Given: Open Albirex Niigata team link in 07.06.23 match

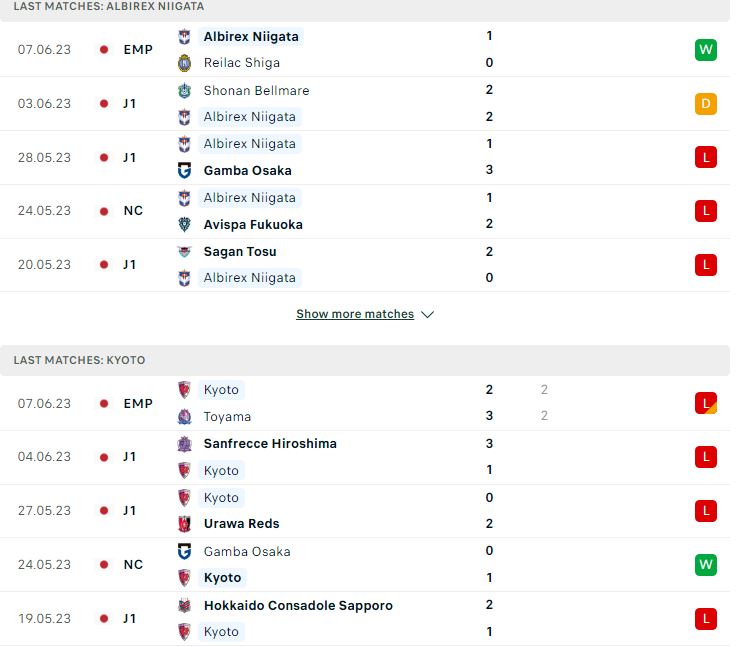Looking at the screenshot, I should click(x=251, y=36).
